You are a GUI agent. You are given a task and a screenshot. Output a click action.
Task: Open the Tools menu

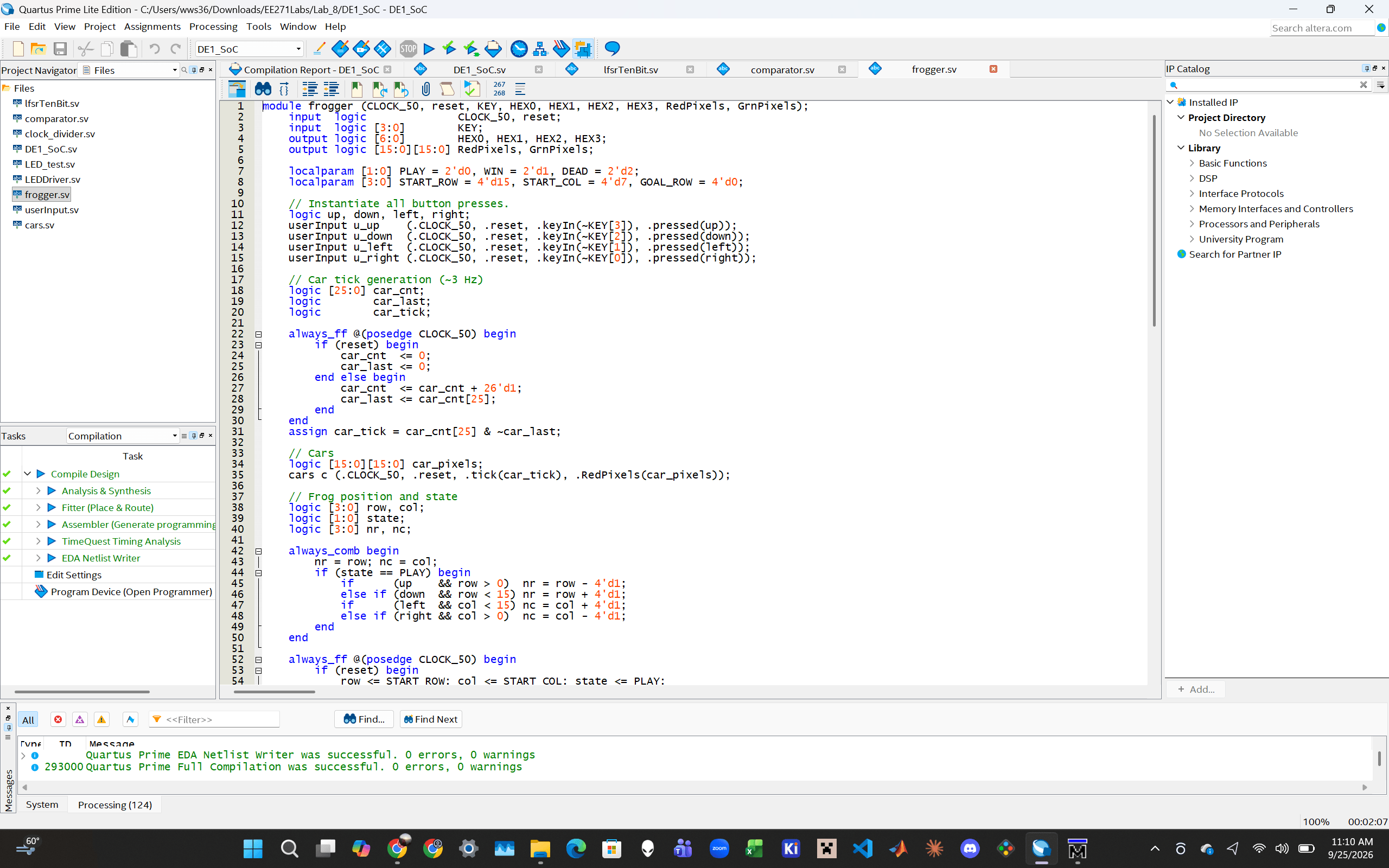258,27
